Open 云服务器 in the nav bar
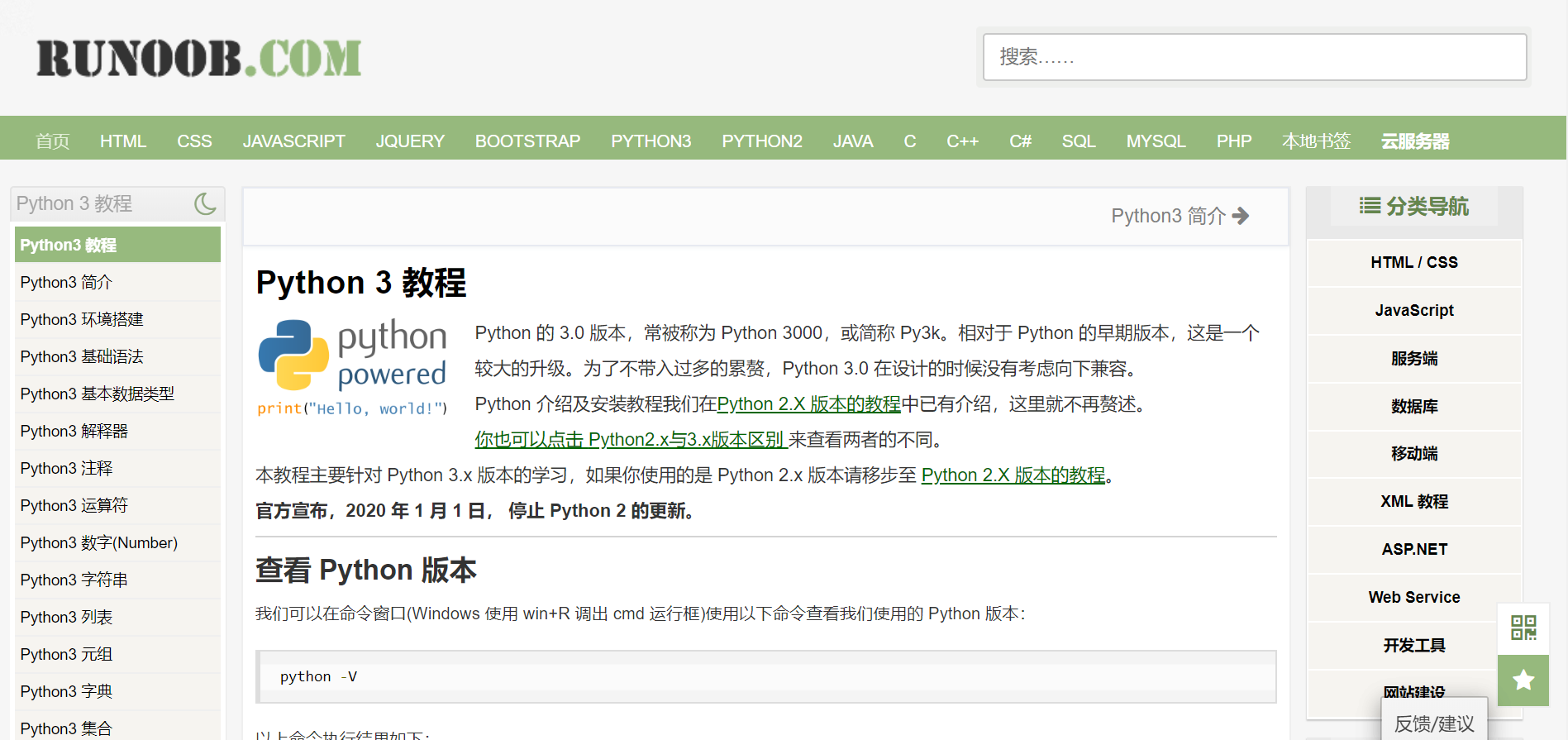 tap(1416, 141)
